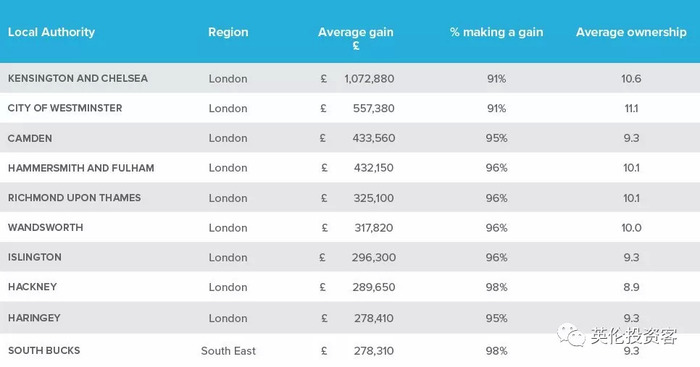The width and height of the screenshot is (700, 367).
Task: Click the % making a gain header
Action: click(x=496, y=32)
